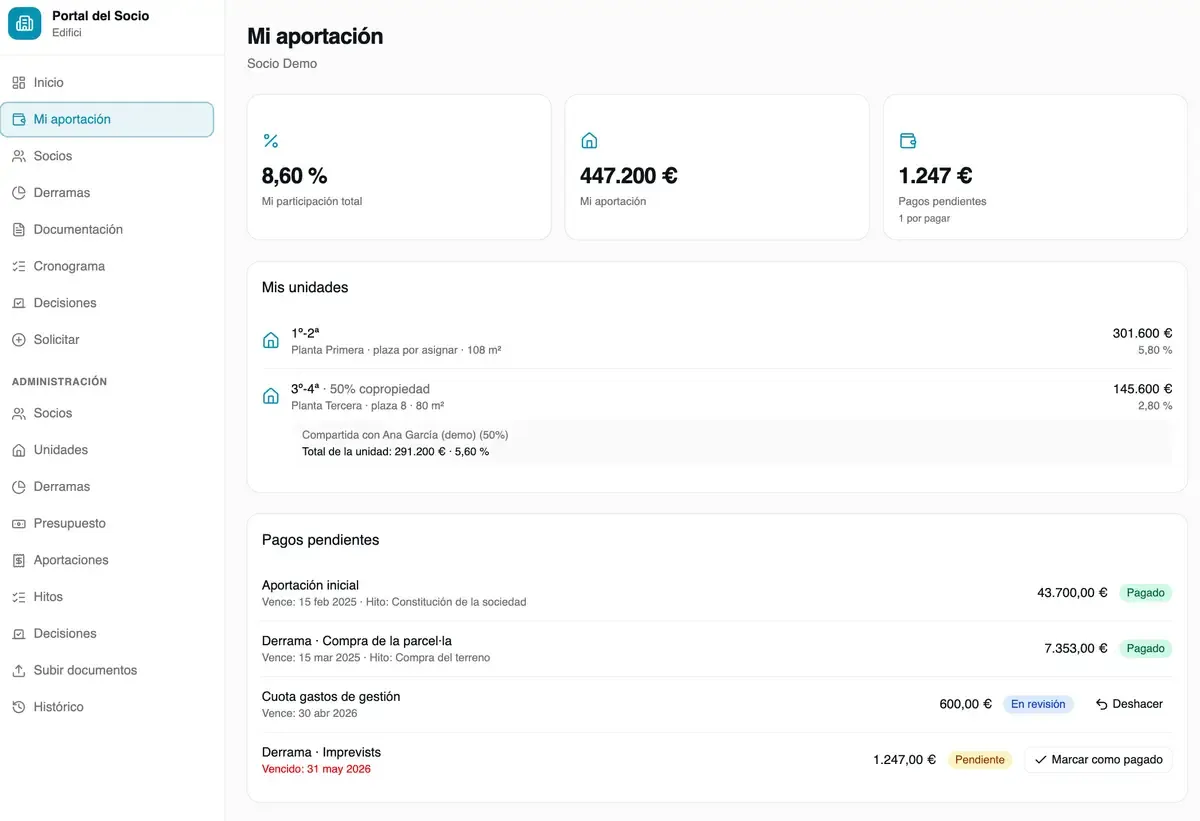The width and height of the screenshot is (1200, 821).
Task: Click the checklist icon beside Hitos
Action: (x=18, y=597)
